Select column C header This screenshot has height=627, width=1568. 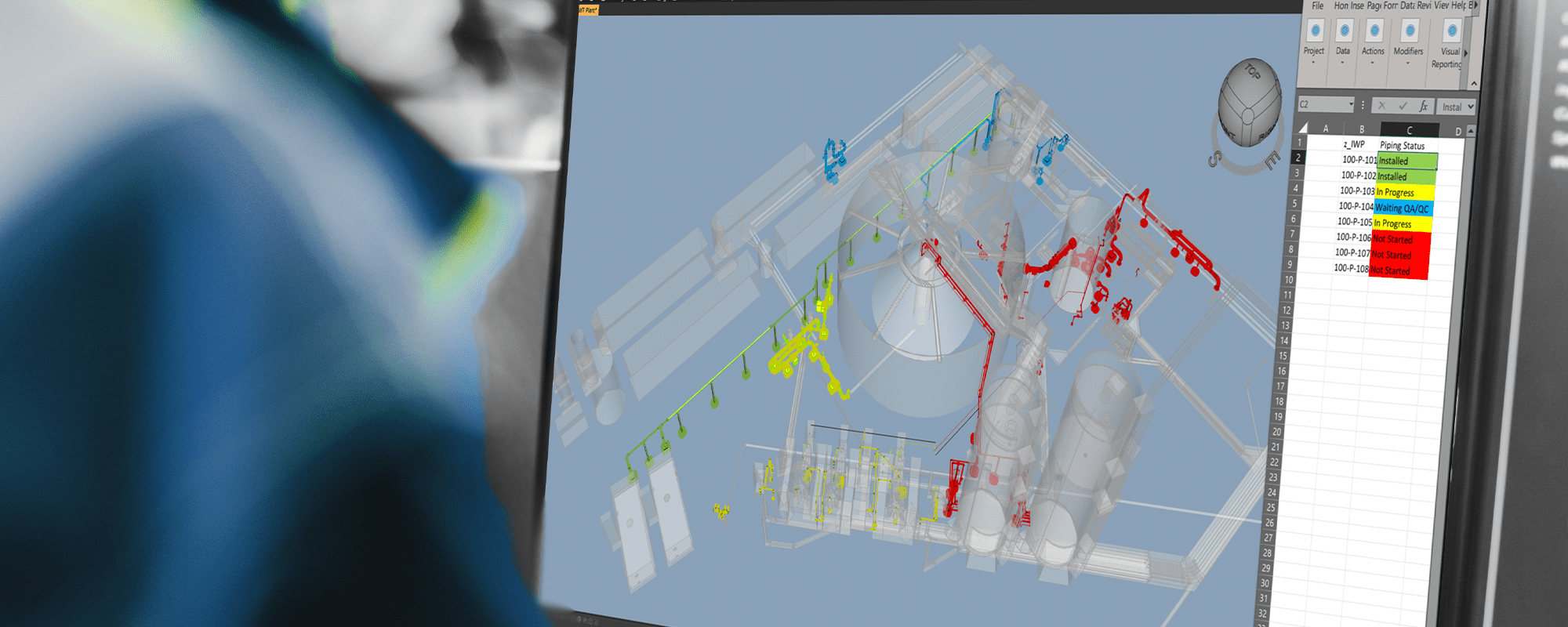[1409, 130]
